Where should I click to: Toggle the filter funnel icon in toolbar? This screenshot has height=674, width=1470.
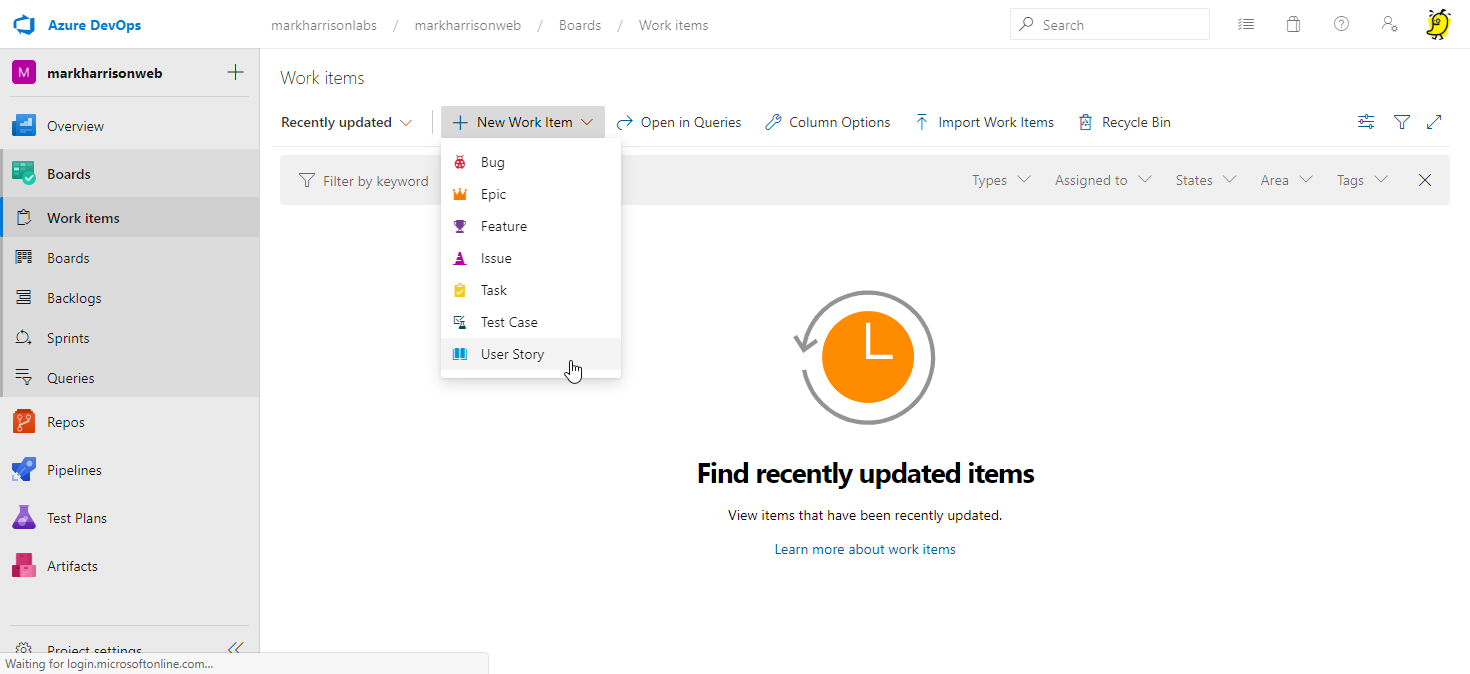(1402, 122)
